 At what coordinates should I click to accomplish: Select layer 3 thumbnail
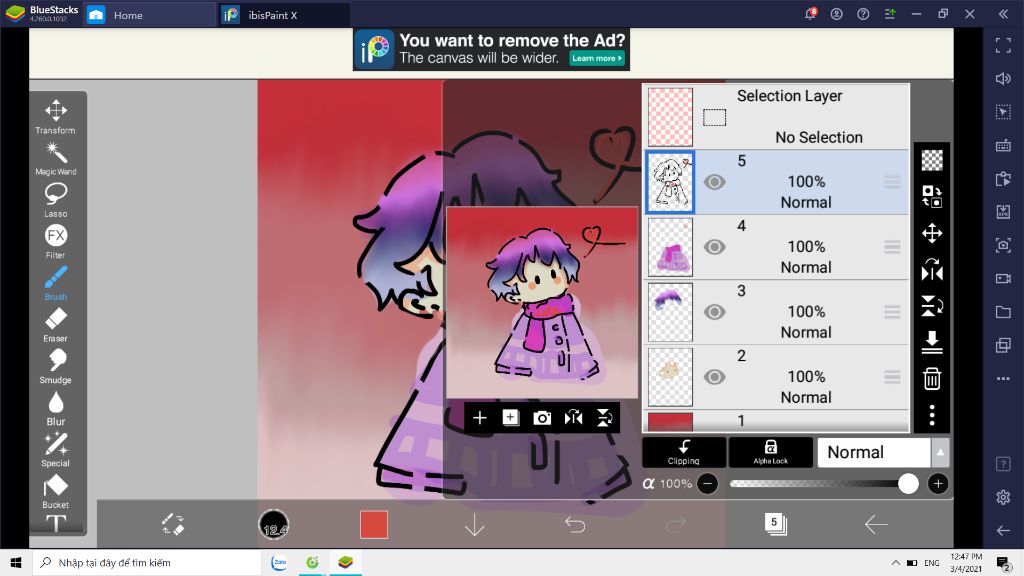click(x=670, y=312)
